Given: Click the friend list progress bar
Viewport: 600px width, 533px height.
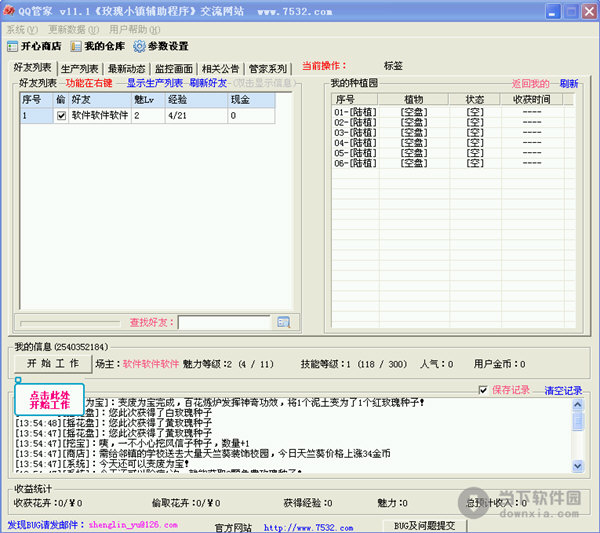Looking at the screenshot, I should pyautogui.click(x=70, y=324).
